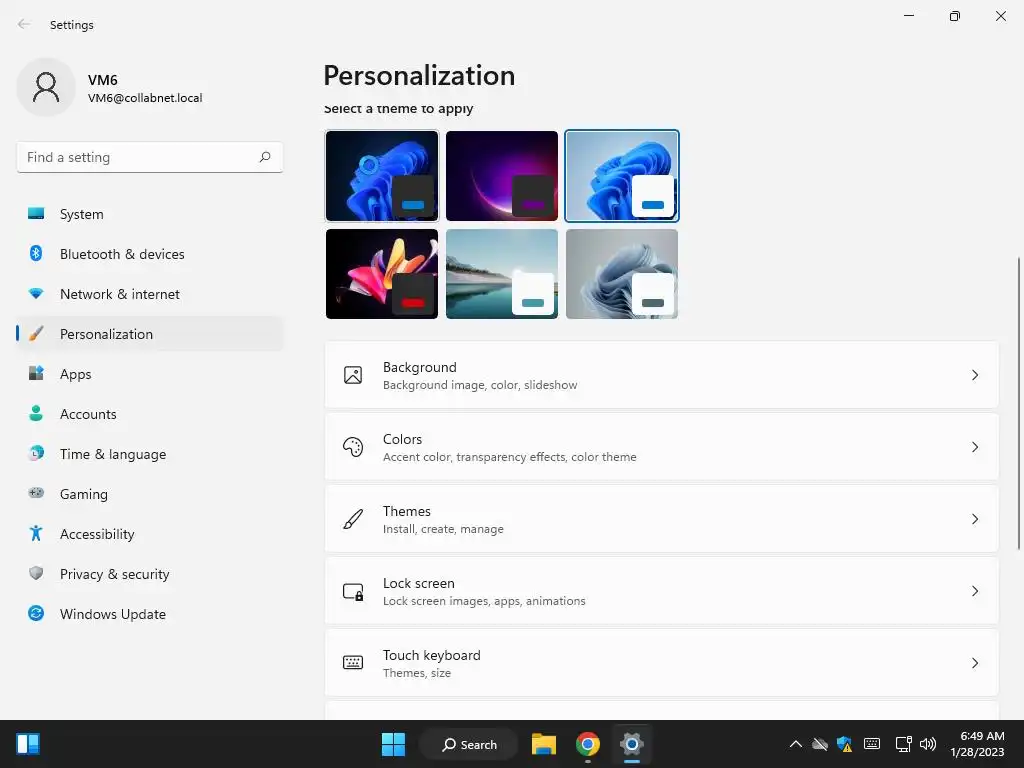
Task: Click the Lock screen icon
Action: coord(353,591)
